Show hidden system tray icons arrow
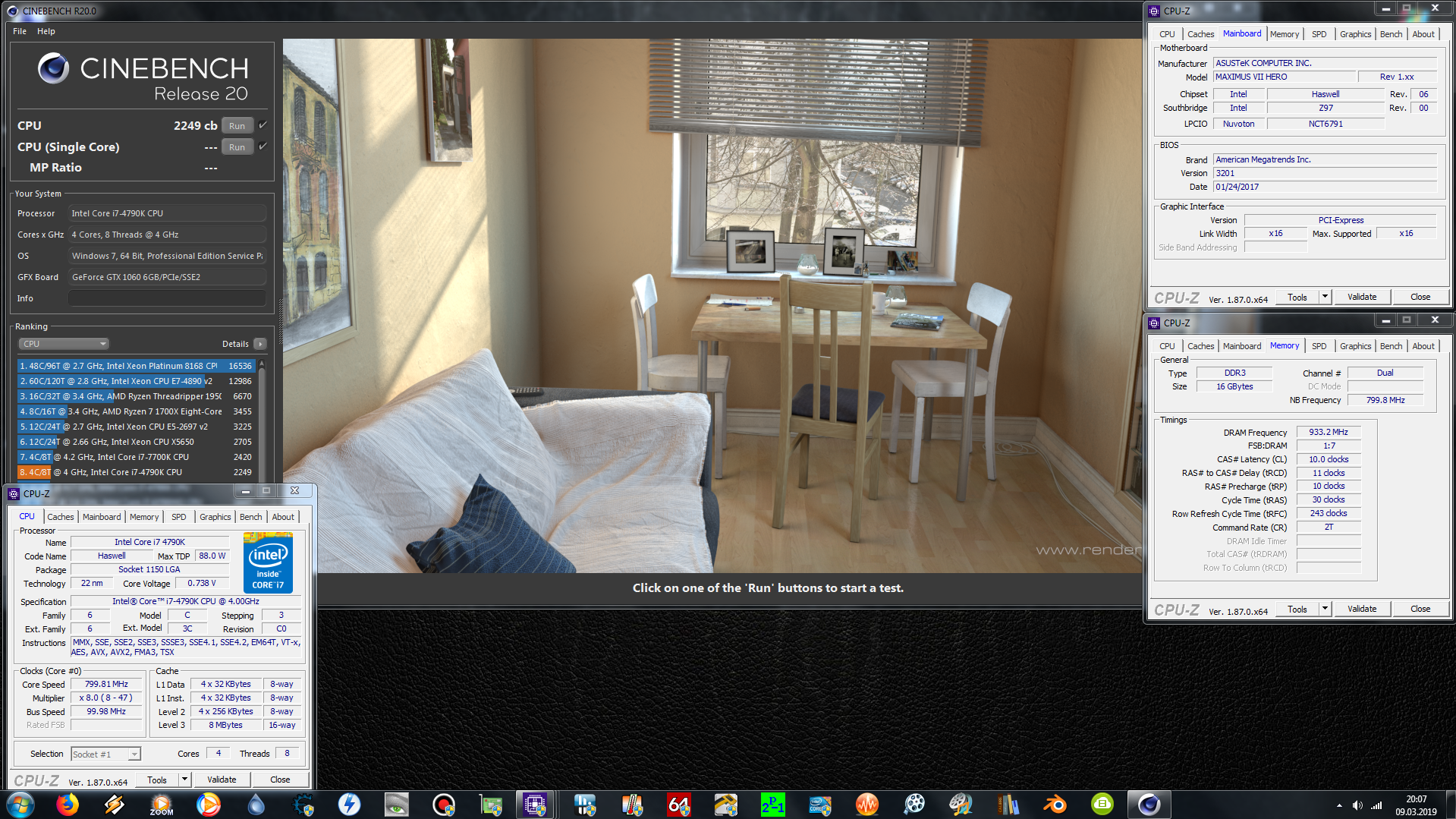Screen dimensions: 1456x819 click(x=1339, y=805)
